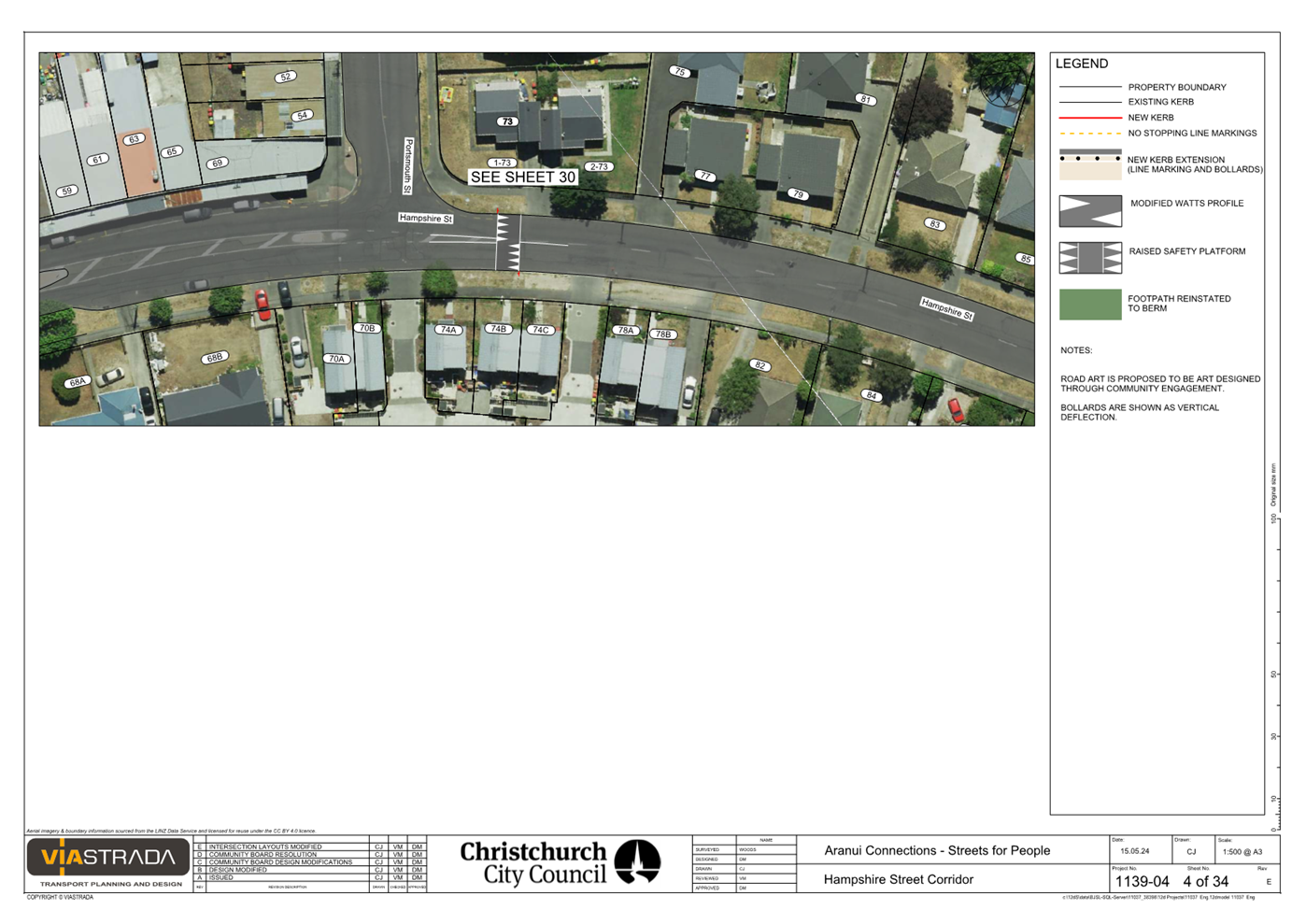Screen dimensions: 1306x924
Task: Click property label 74B
Action: pyautogui.click(x=498, y=329)
